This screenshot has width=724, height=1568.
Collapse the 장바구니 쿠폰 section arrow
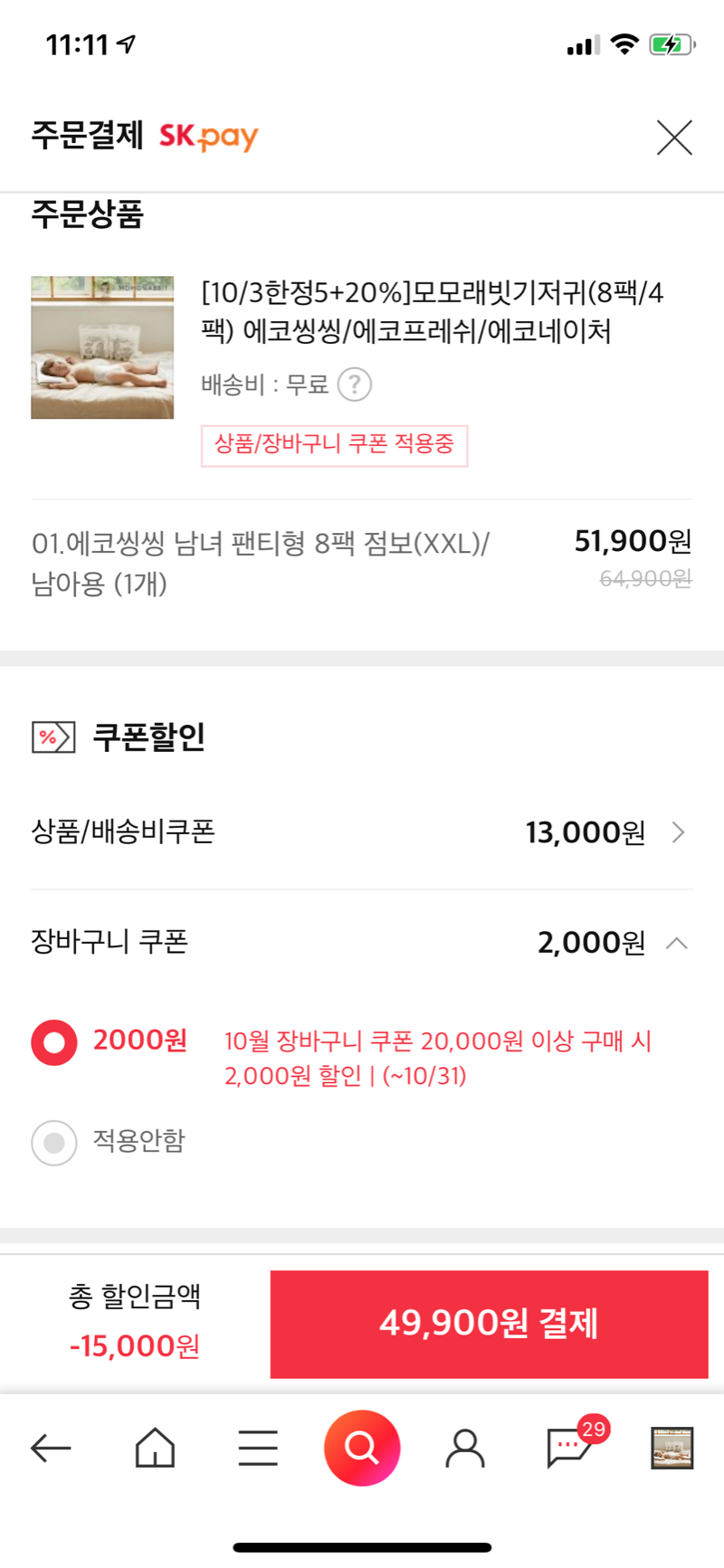click(677, 943)
